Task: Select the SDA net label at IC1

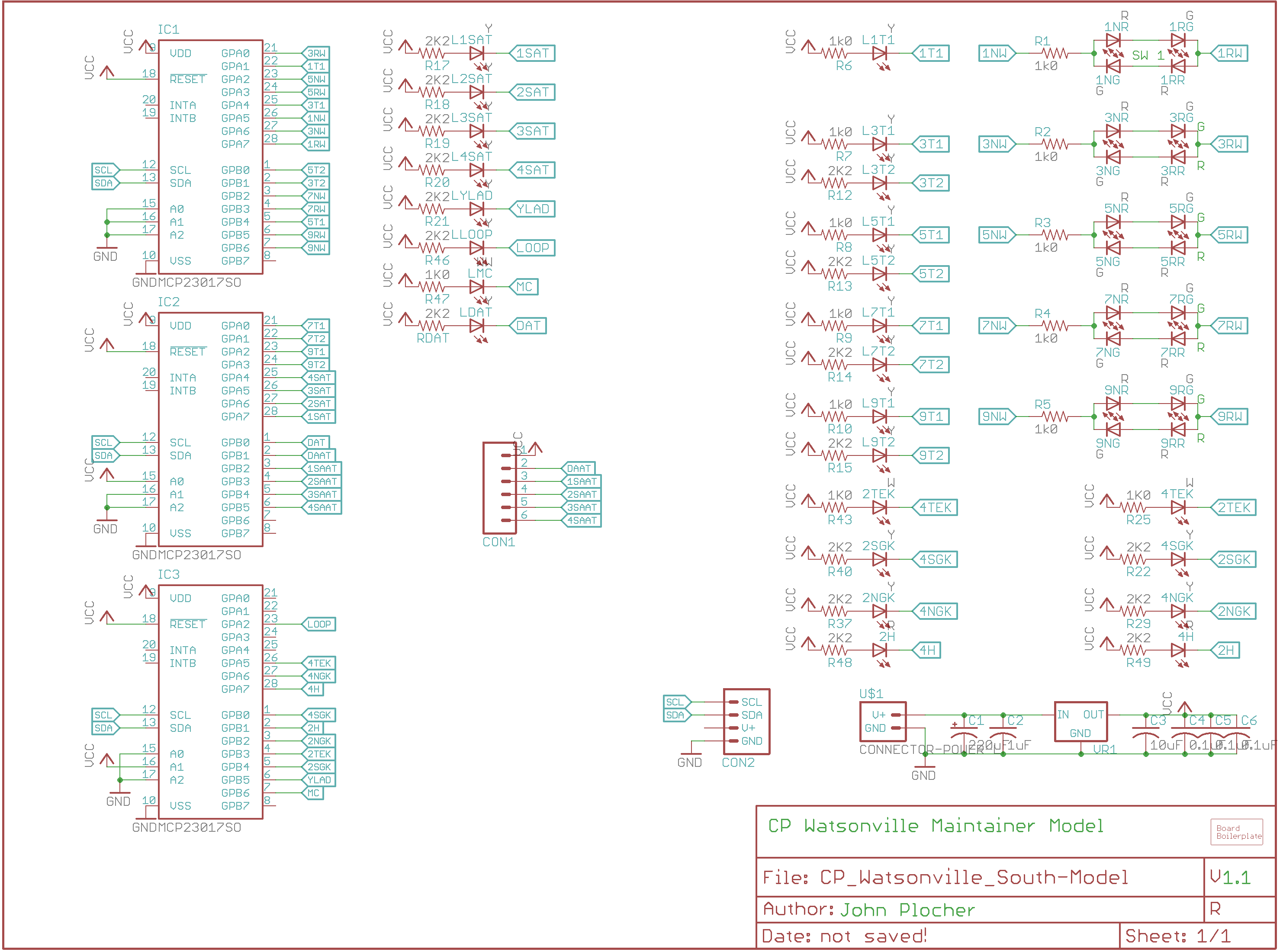Action: (106, 183)
